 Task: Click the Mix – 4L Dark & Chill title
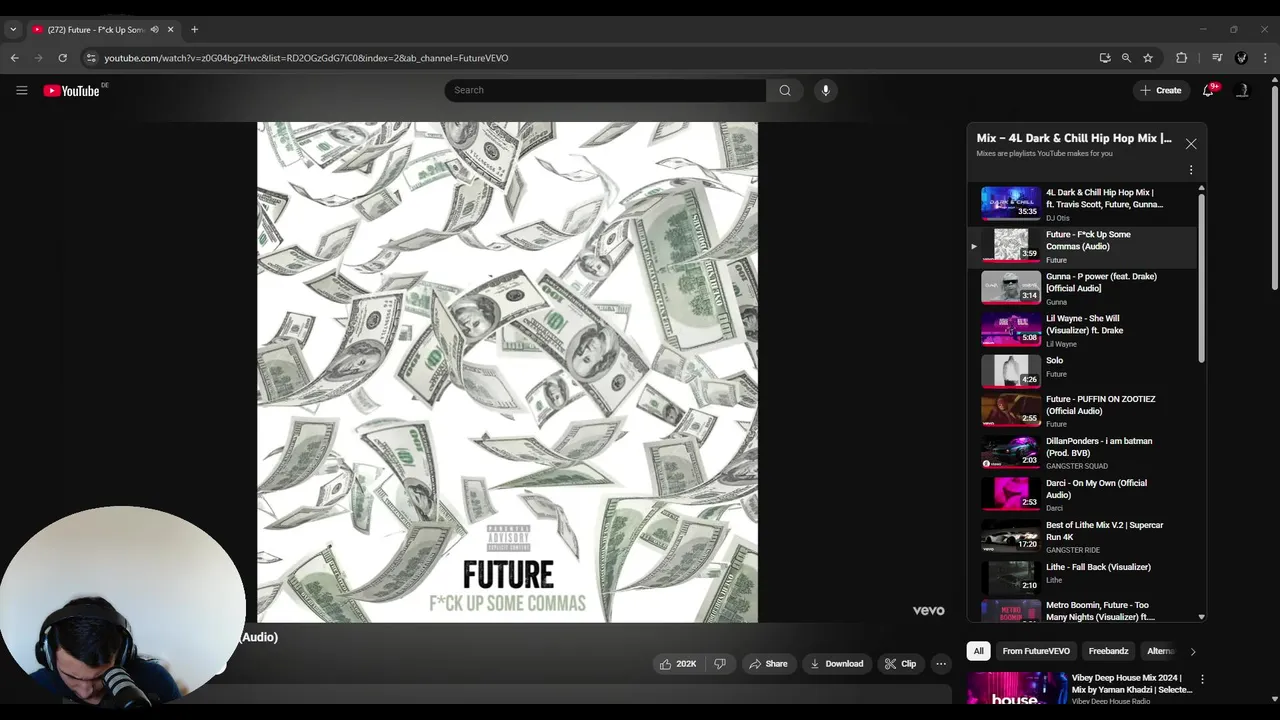[x=1074, y=138]
